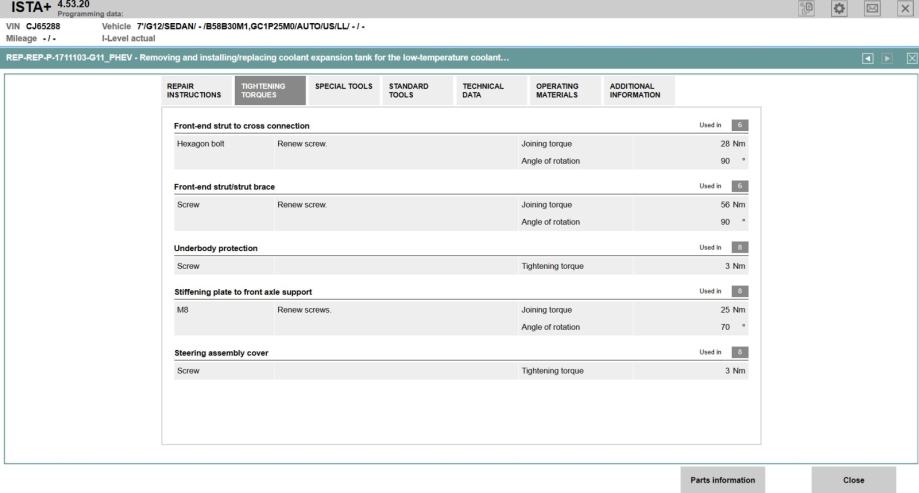The height and width of the screenshot is (493, 919).
Task: Click the Parts information button
Action: [x=722, y=479]
